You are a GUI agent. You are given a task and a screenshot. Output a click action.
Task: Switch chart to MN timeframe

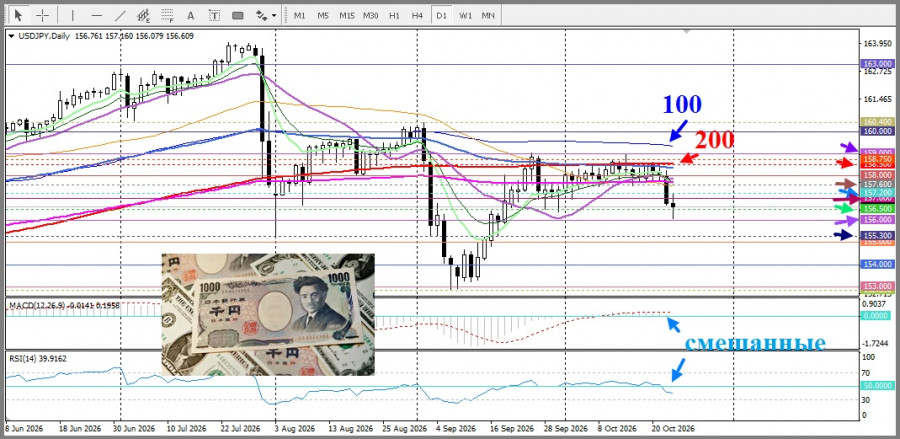pyautogui.click(x=488, y=15)
